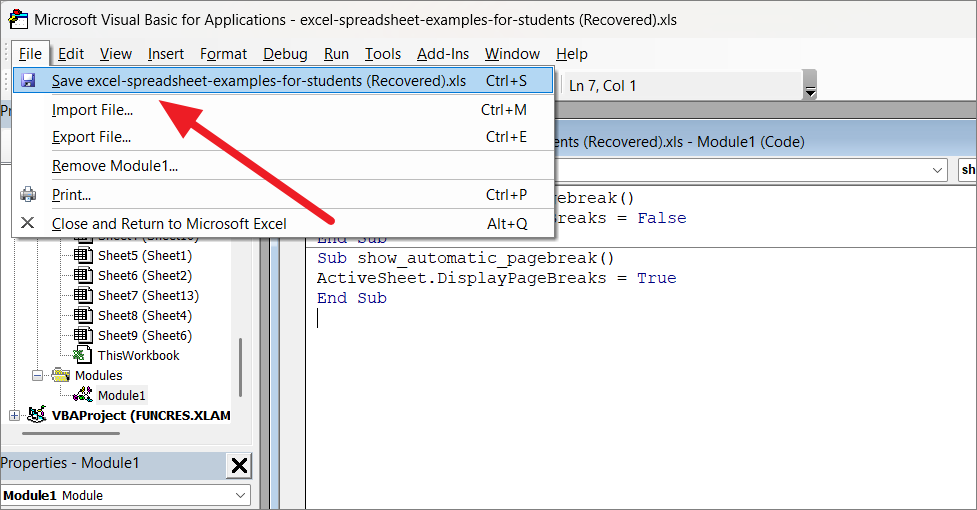
Task: Select ThisWorkbook in project tree
Action: (x=138, y=356)
